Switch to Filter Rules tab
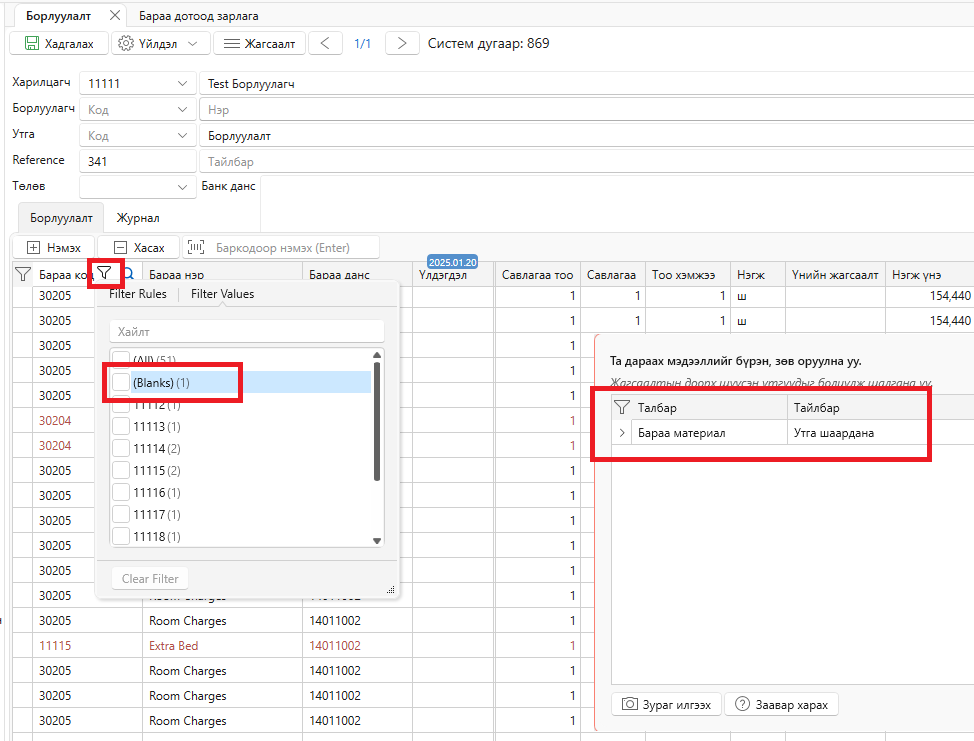 [138, 294]
